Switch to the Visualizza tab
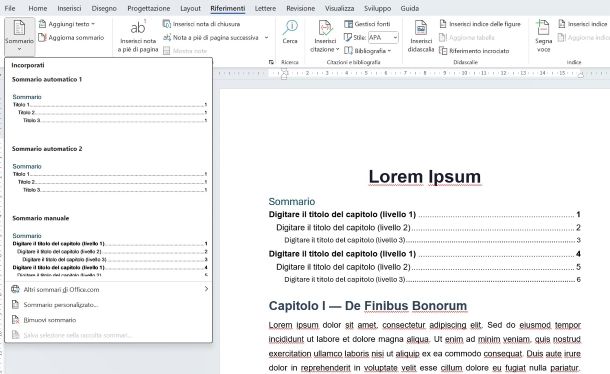The width and height of the screenshot is (610, 374). pos(340,8)
